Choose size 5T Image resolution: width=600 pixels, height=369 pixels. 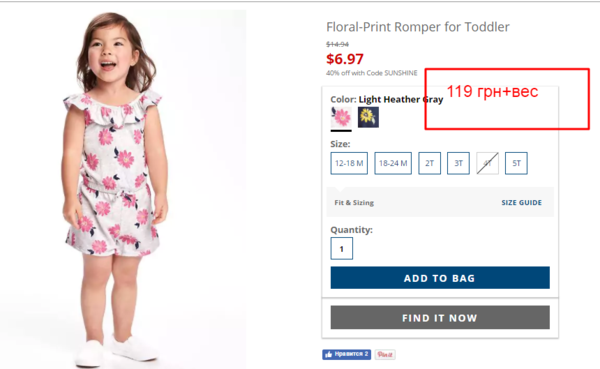point(516,163)
